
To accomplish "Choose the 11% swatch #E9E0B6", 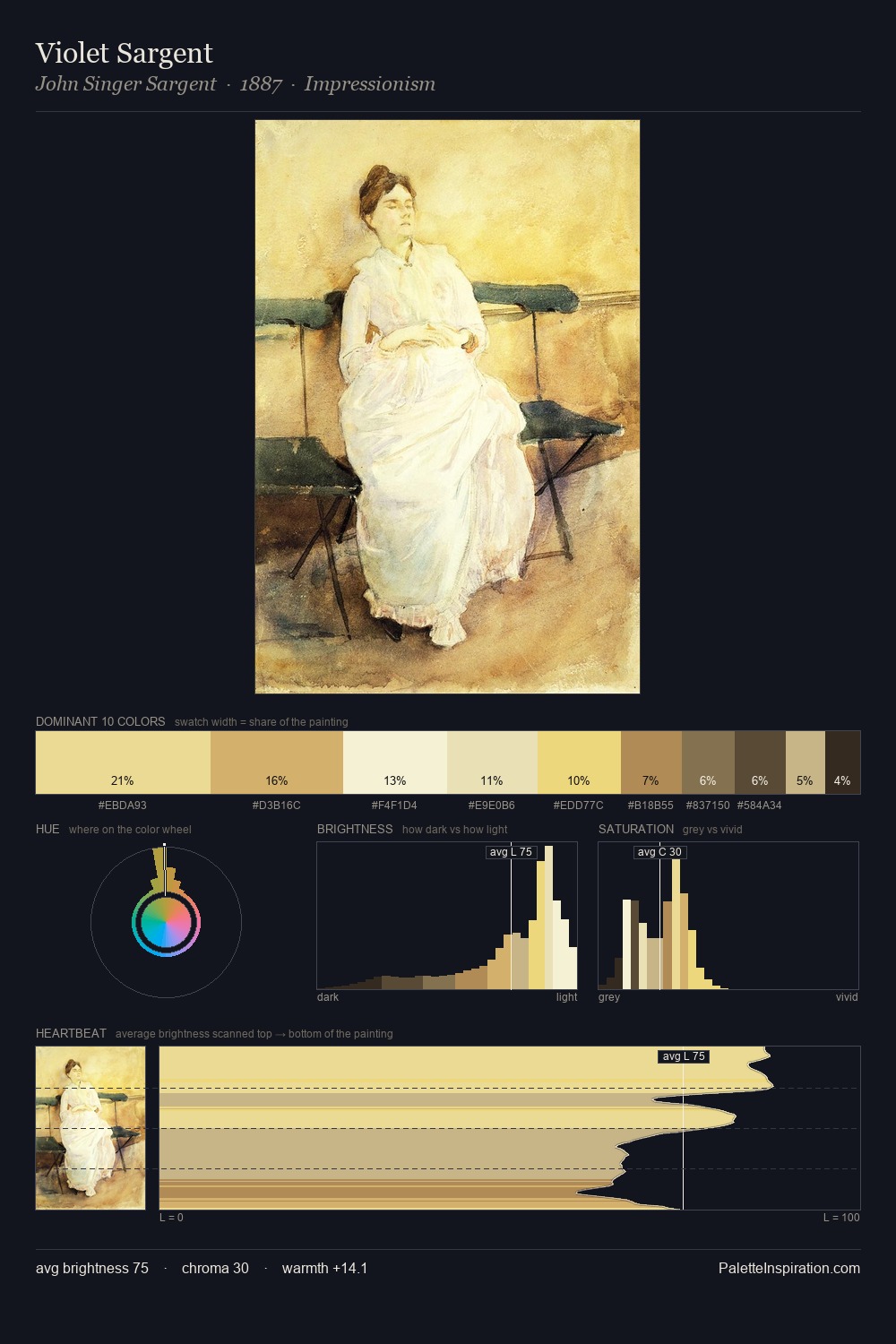I will click(492, 762).
